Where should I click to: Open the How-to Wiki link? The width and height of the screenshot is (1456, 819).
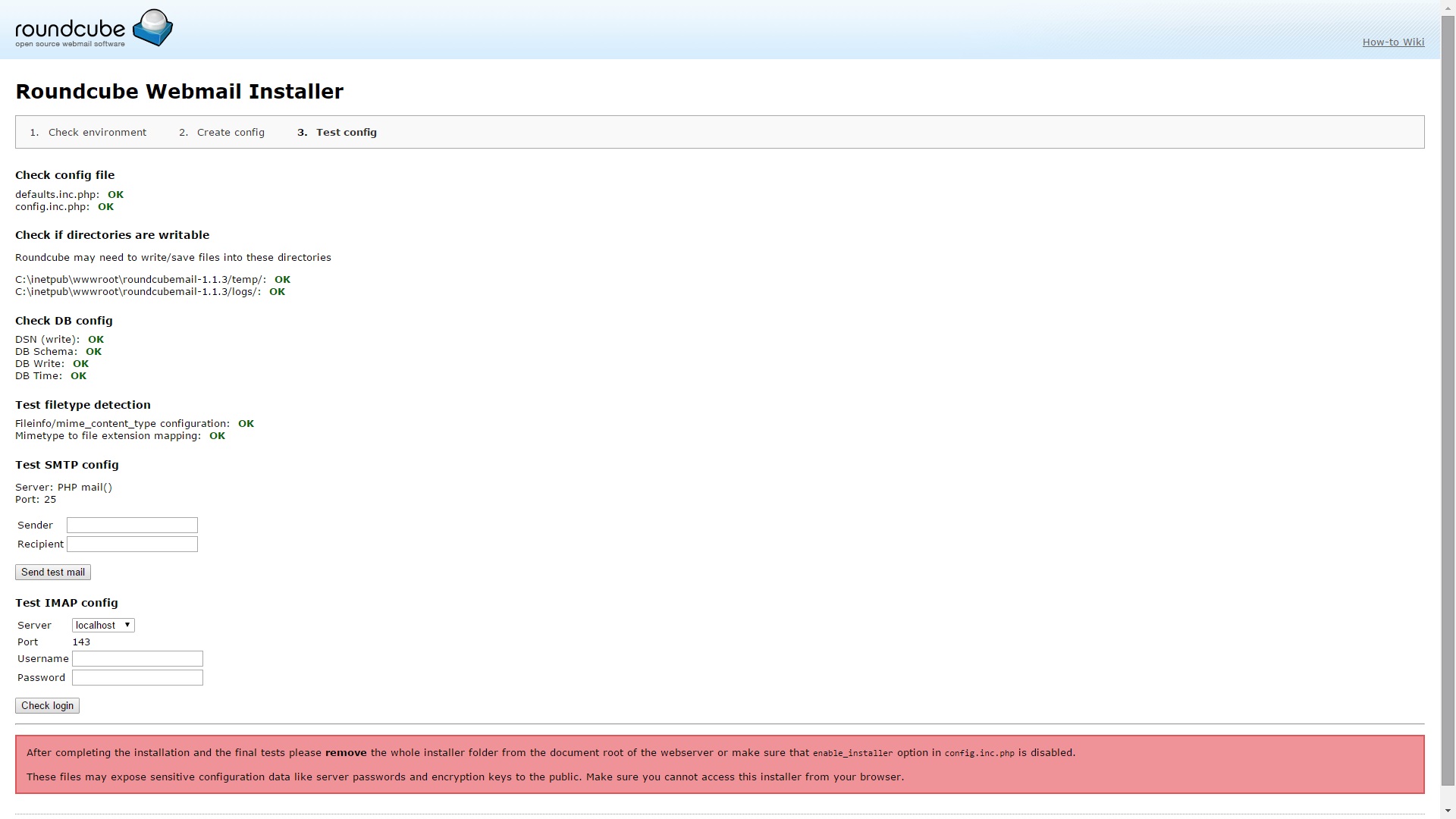point(1392,42)
